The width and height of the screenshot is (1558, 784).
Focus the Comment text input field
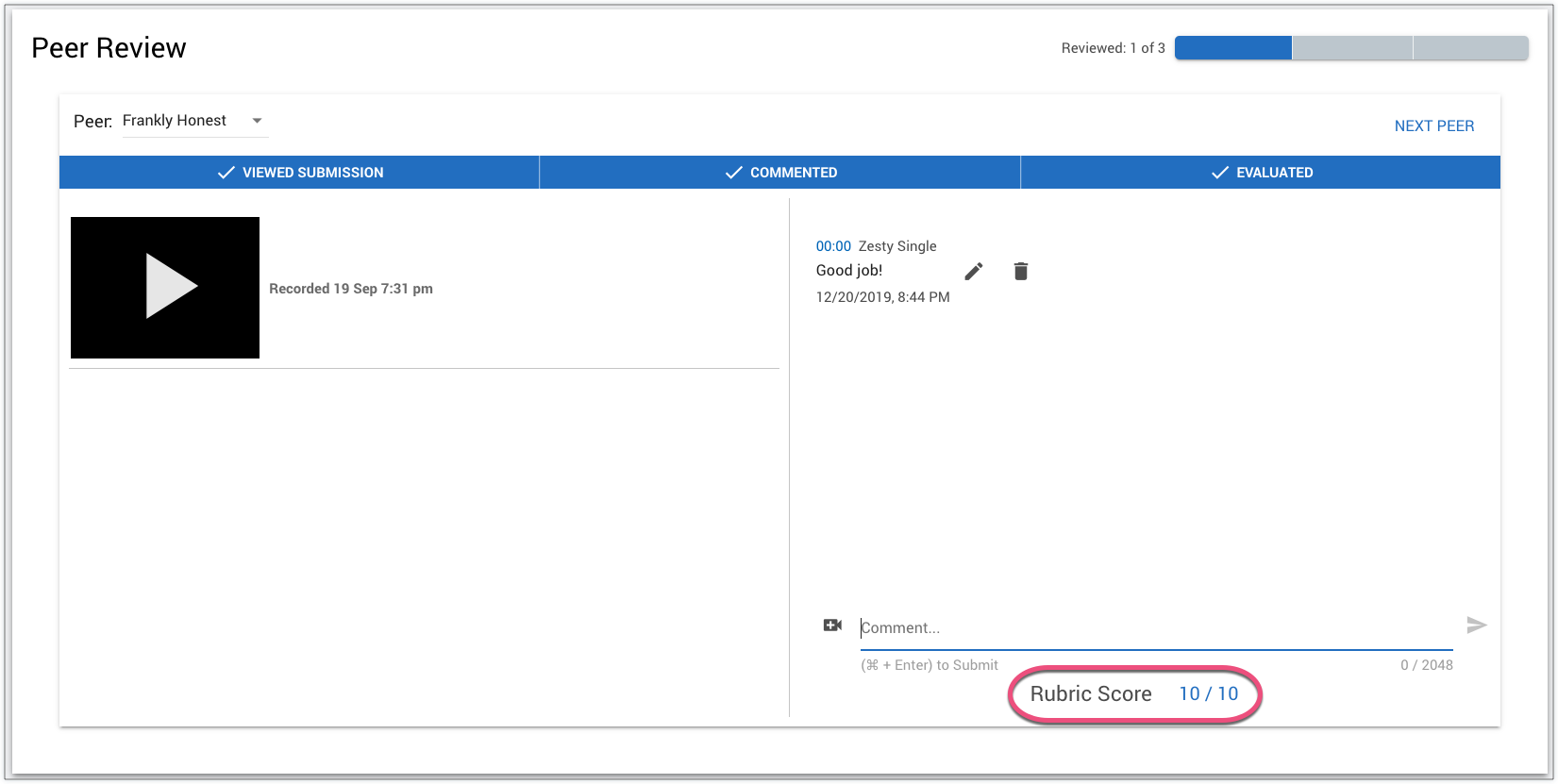click(x=1156, y=628)
